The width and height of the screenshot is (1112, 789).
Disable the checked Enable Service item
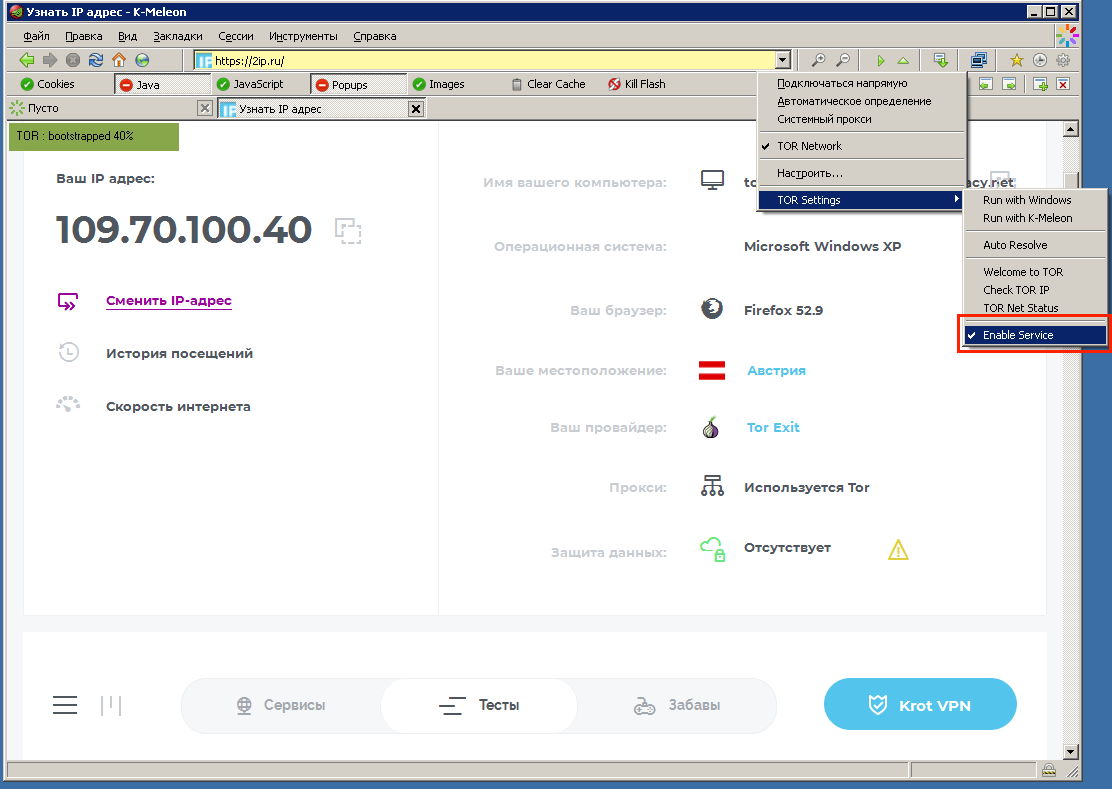1035,335
